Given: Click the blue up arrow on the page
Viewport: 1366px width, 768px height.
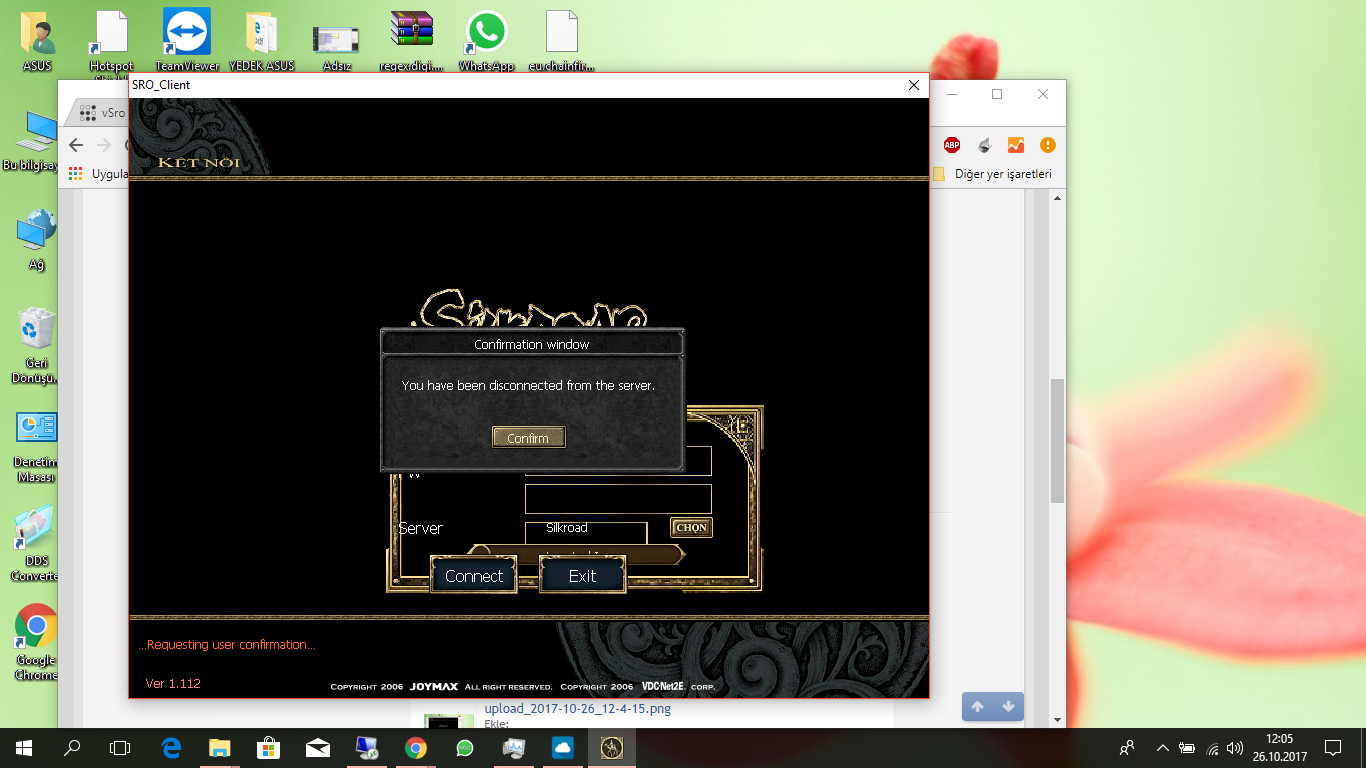Looking at the screenshot, I should click(977, 706).
